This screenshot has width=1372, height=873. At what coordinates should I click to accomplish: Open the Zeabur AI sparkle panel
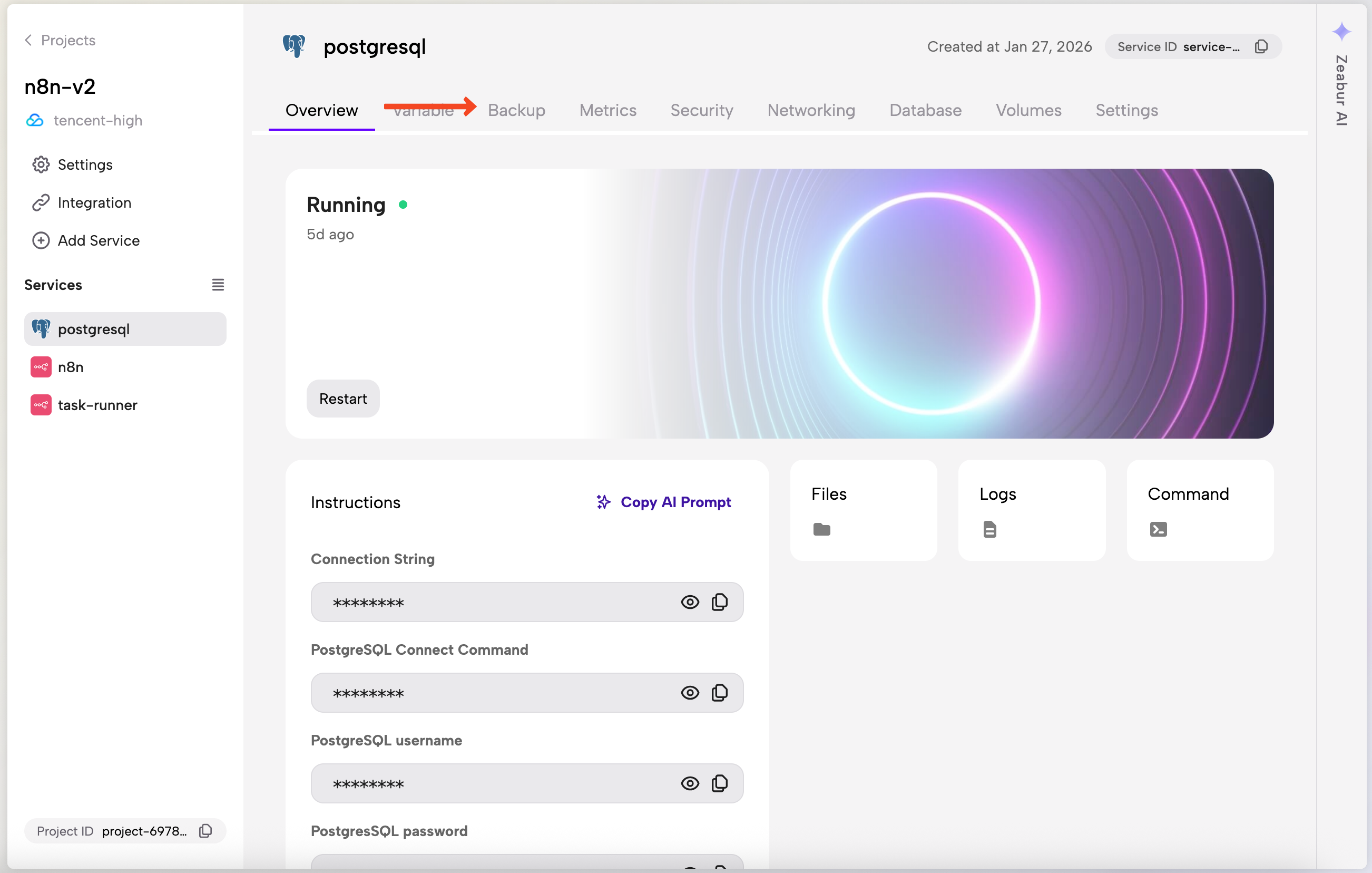(x=1341, y=32)
